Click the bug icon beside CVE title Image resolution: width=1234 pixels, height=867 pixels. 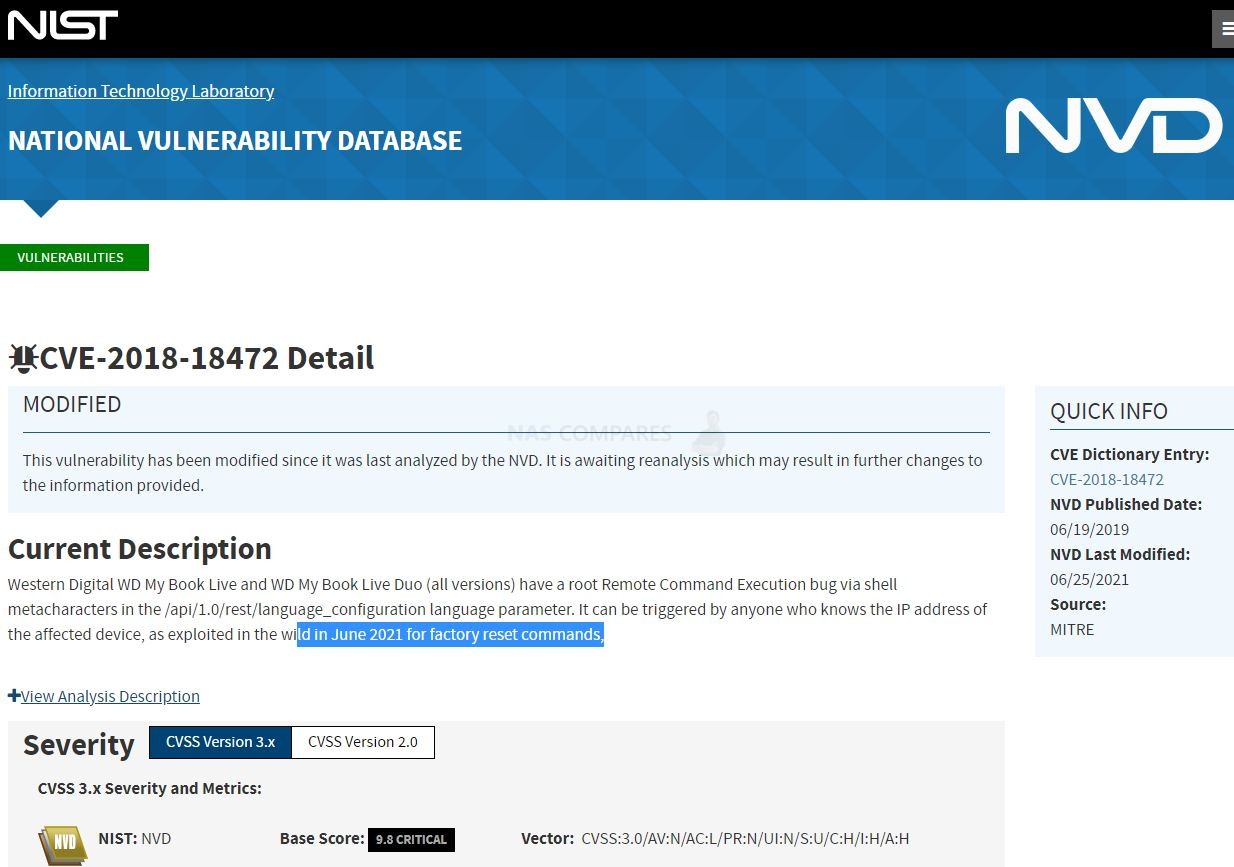(x=23, y=358)
